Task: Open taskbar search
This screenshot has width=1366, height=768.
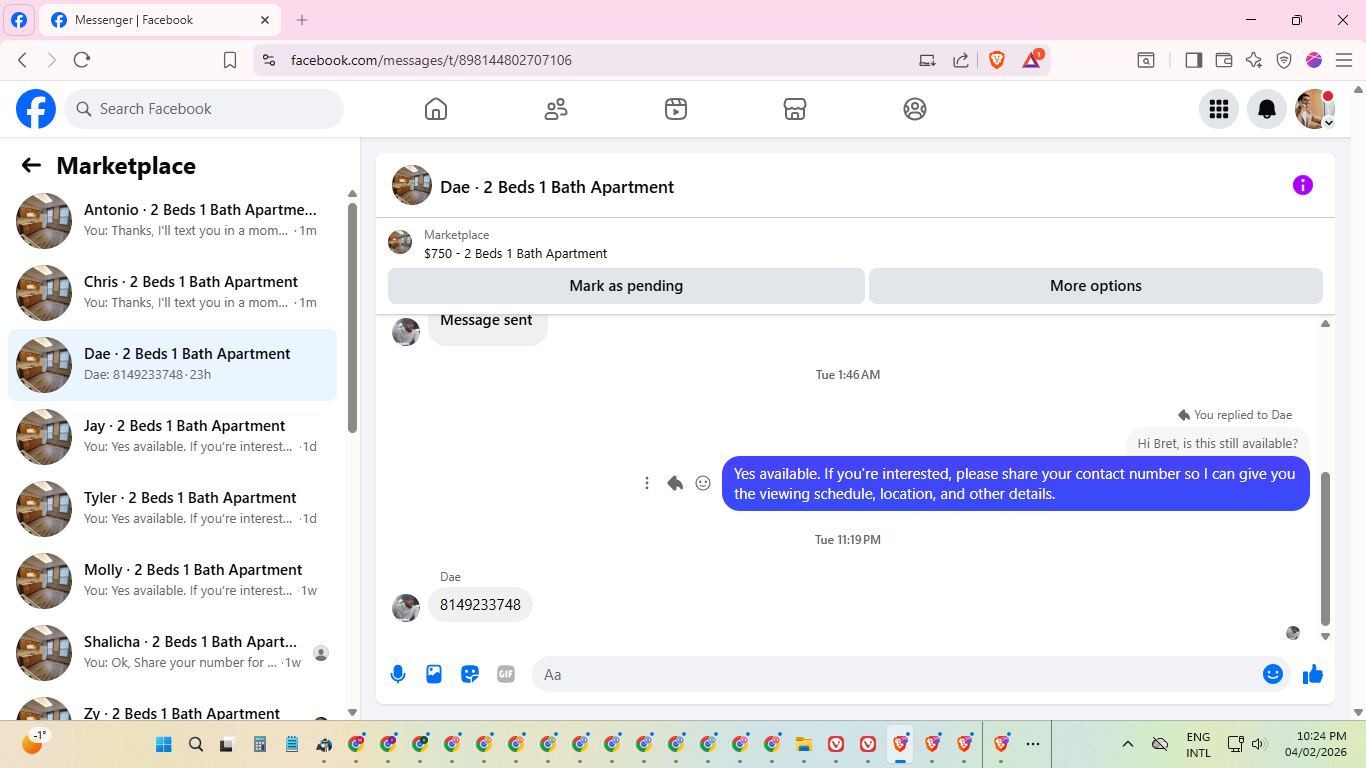Action: pyautogui.click(x=196, y=744)
